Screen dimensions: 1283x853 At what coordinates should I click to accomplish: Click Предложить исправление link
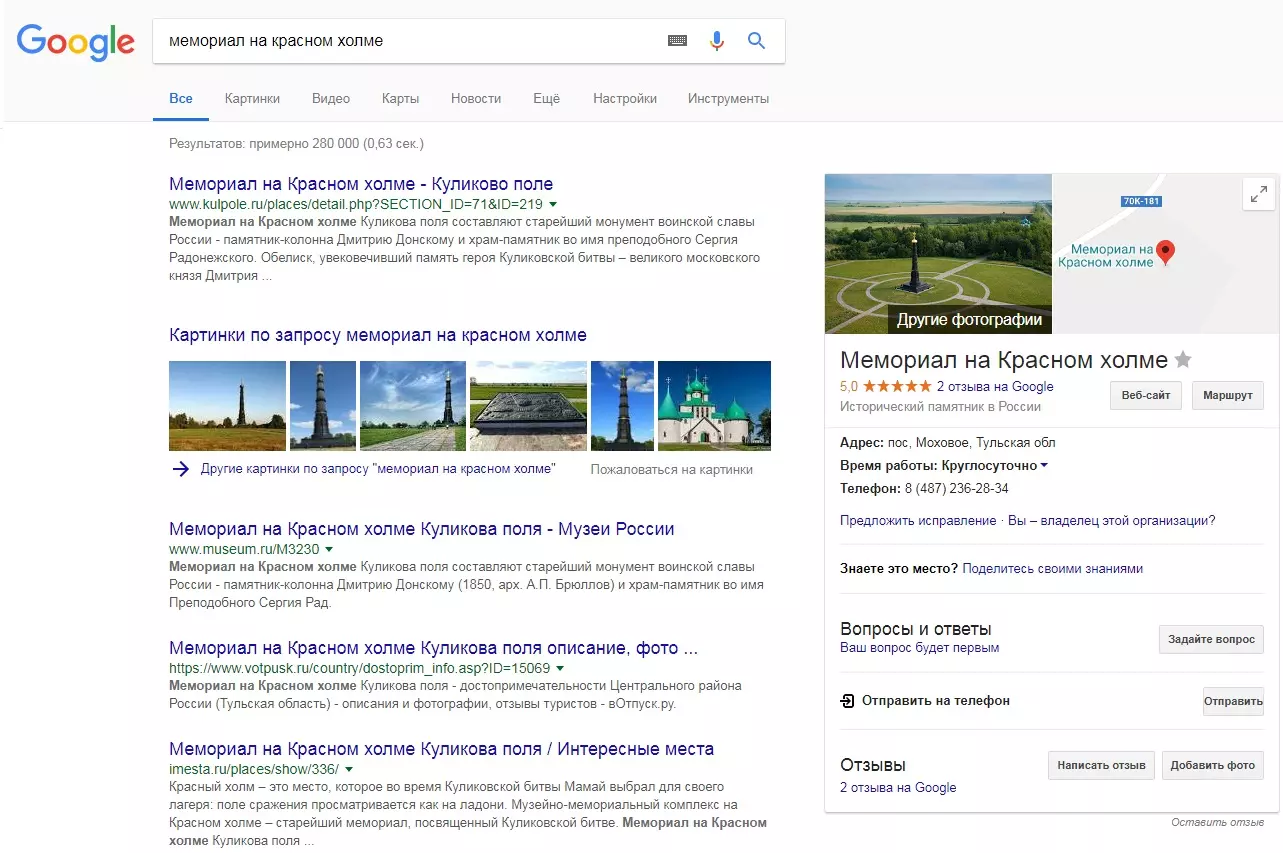[x=919, y=520]
